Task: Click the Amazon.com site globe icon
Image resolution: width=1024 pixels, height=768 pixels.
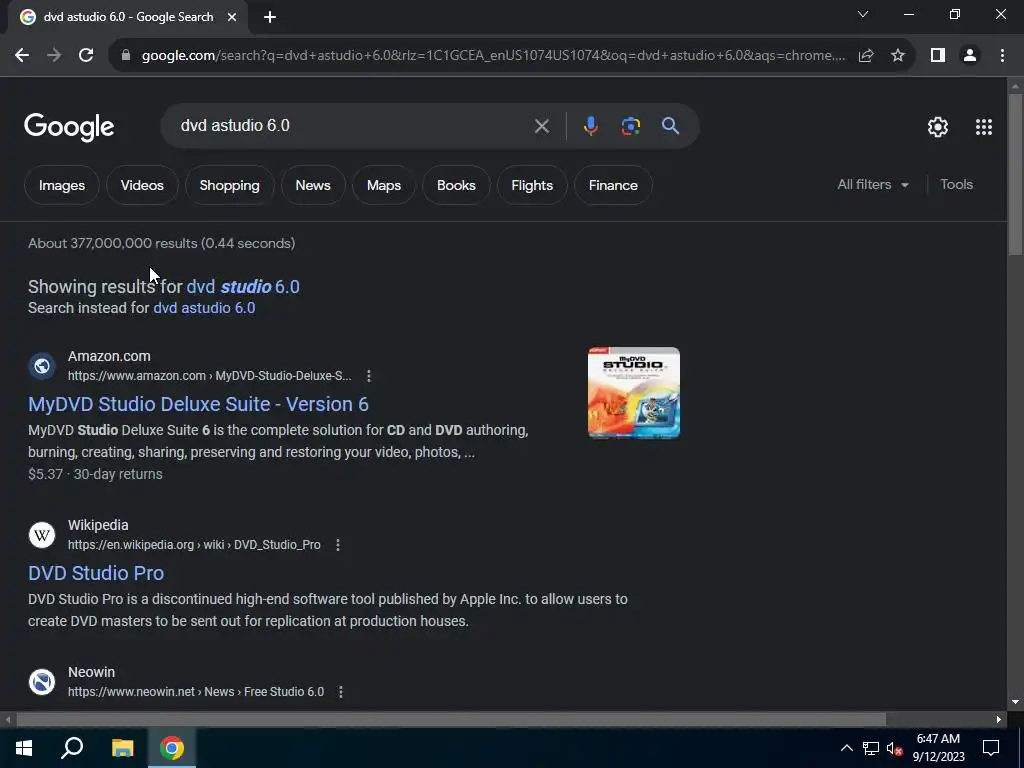Action: coord(42,366)
